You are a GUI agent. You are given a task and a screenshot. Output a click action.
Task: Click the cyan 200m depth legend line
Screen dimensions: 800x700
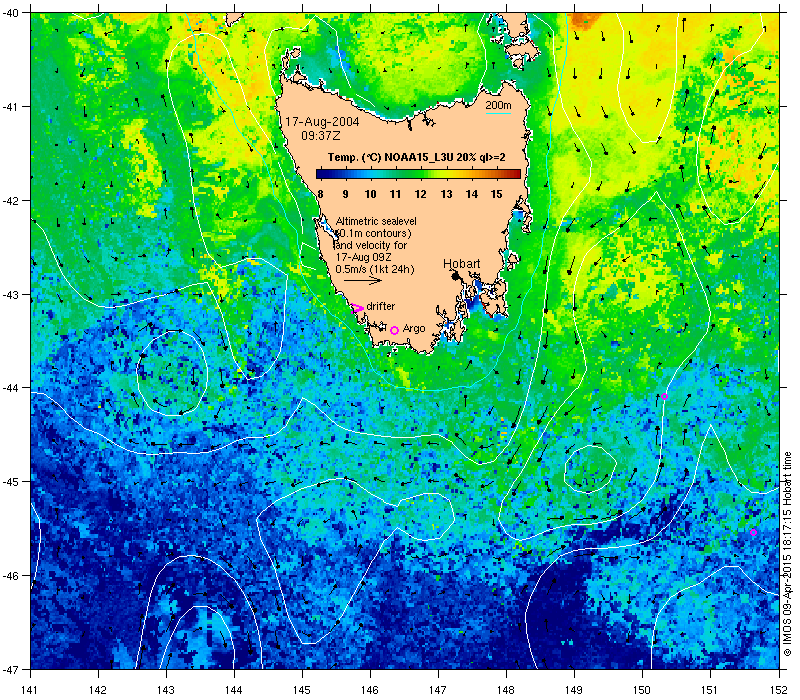[x=498, y=113]
